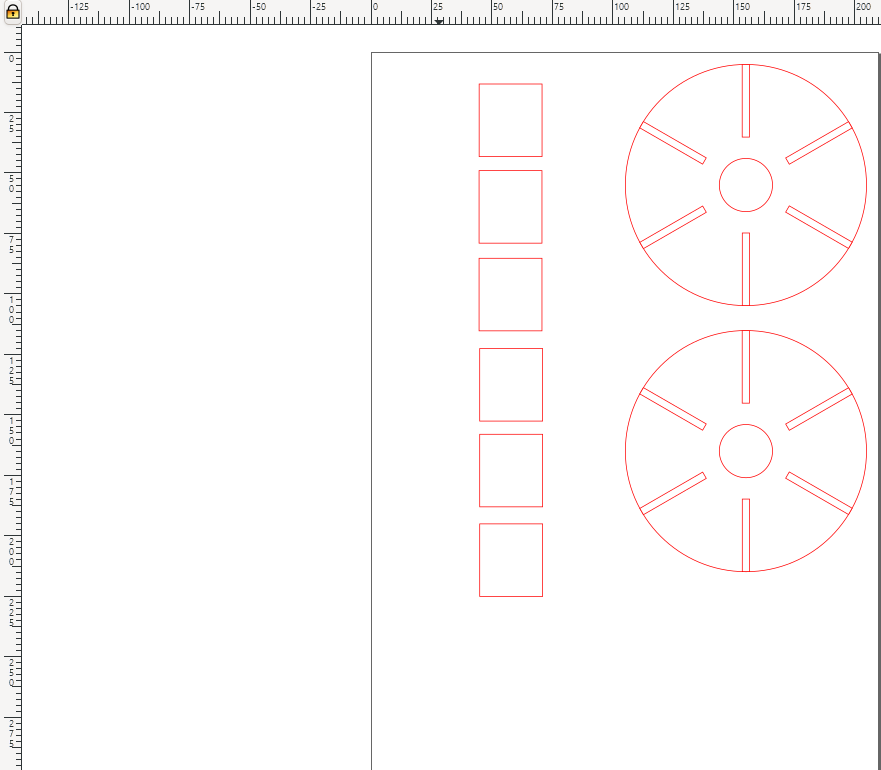881x770 pixels.
Task: Click the 250 mark on vertical ruler
Action: click(x=11, y=673)
